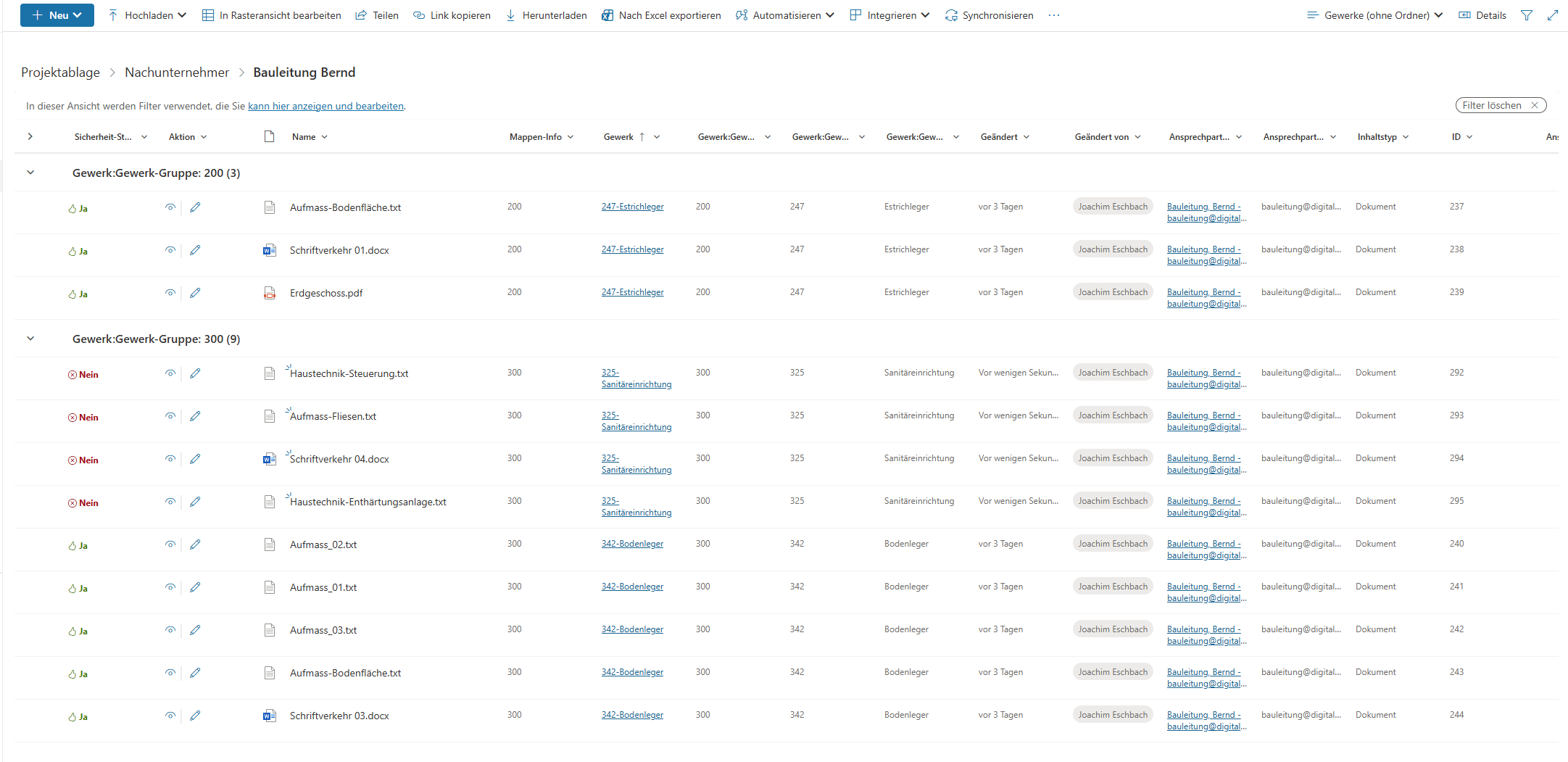
Task: Click pencil edit icon for Erdgeschoss.pdf
Action: (x=195, y=293)
